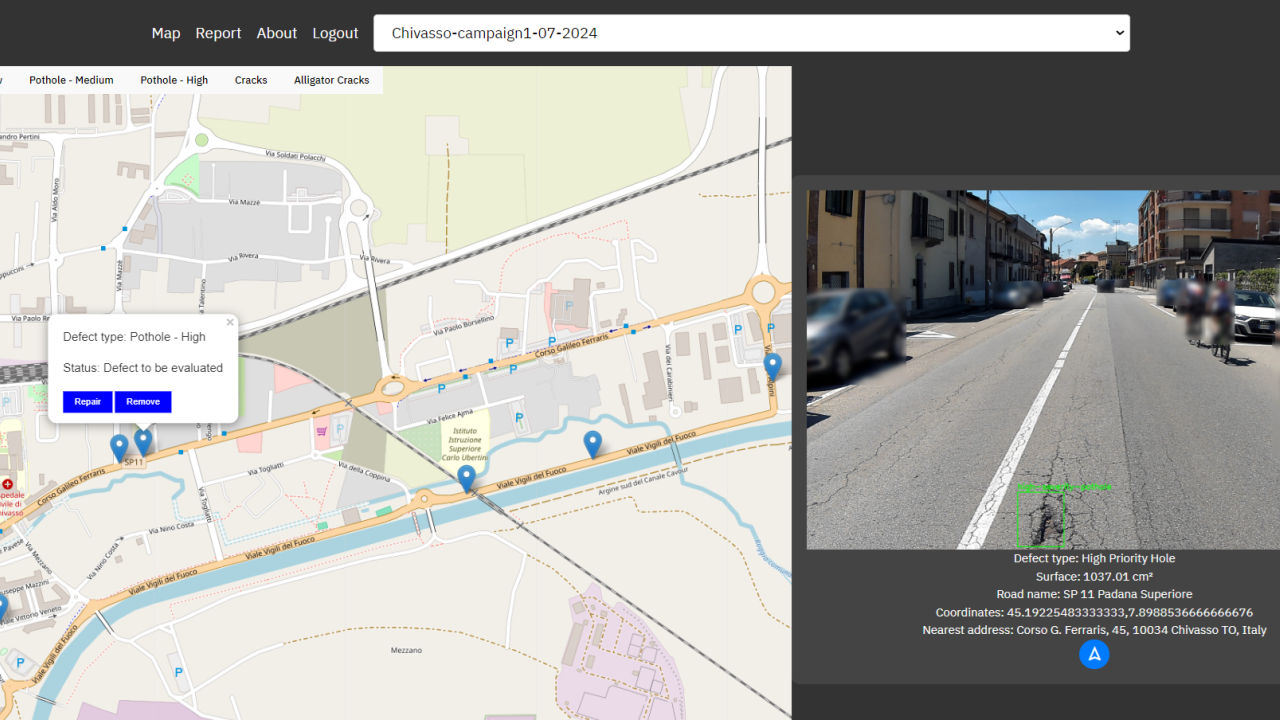Click the blue navigation arrow icon
This screenshot has width=1280, height=720.
[1094, 654]
